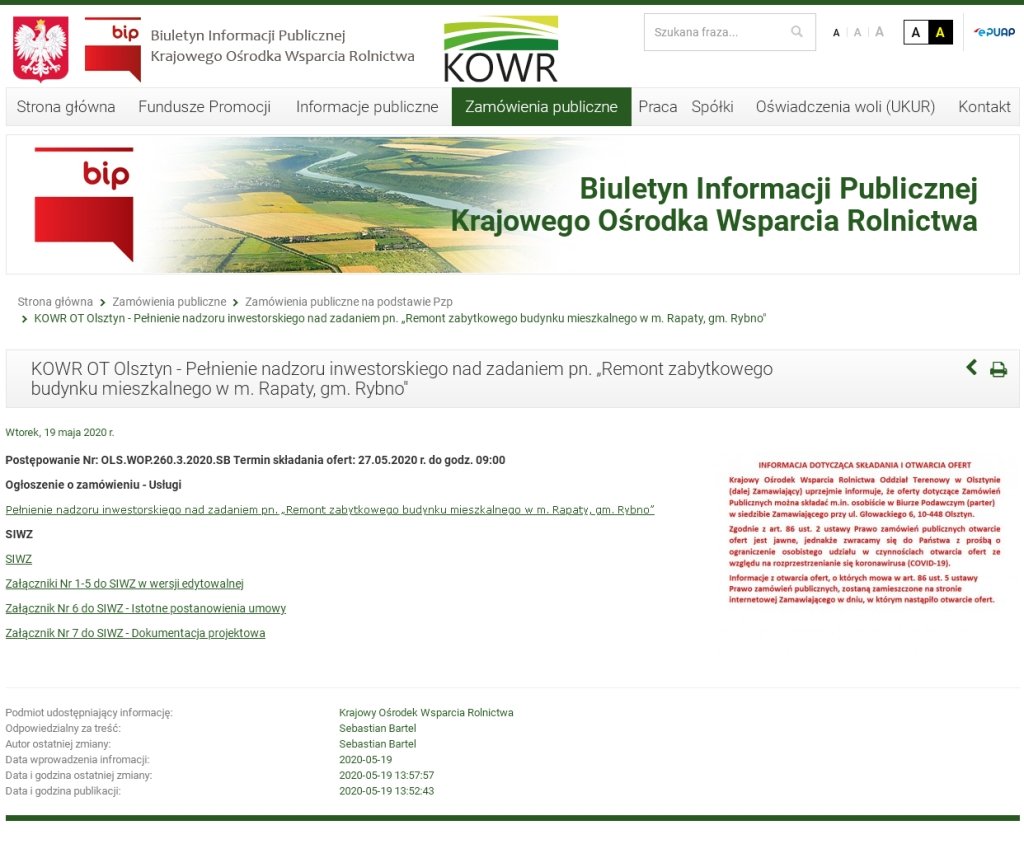Screen dimensions: 1024x844
Task: Open the Zamówienia publiczne menu
Action: (541, 107)
